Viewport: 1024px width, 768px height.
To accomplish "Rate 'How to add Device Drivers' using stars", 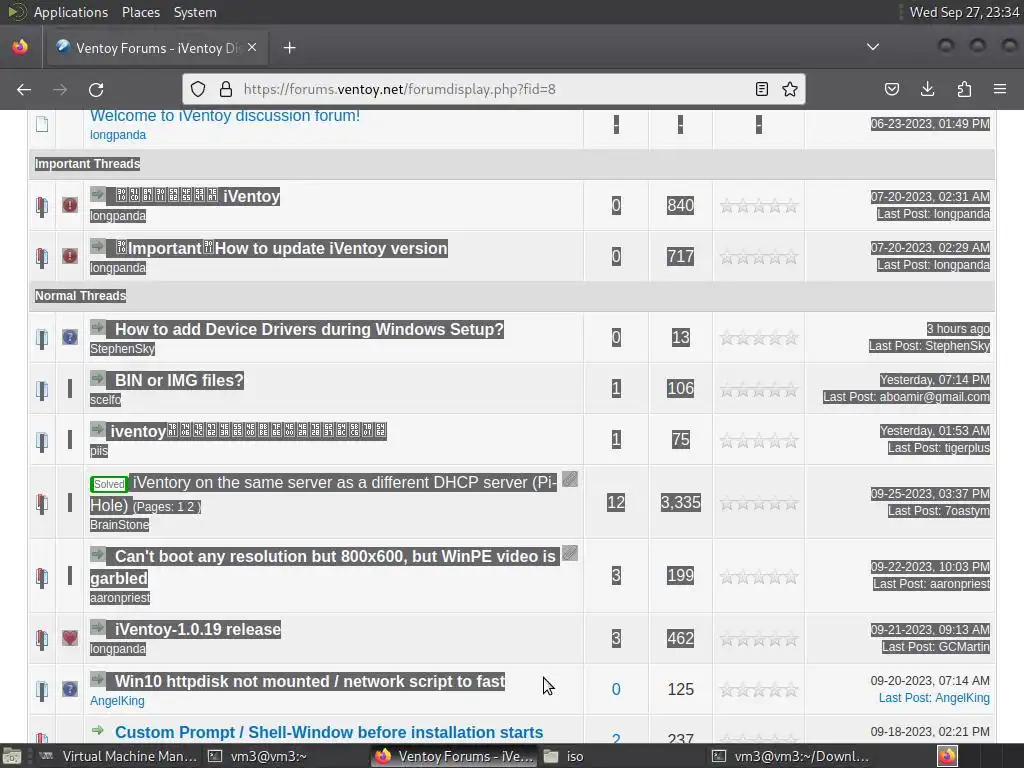I will [x=759, y=338].
